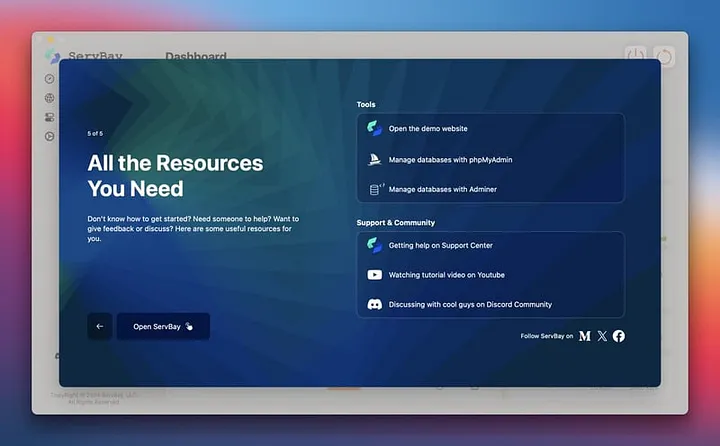Image resolution: width=720 pixels, height=446 pixels.
Task: Click the ServBay logo beside demo website
Action: [374, 129]
